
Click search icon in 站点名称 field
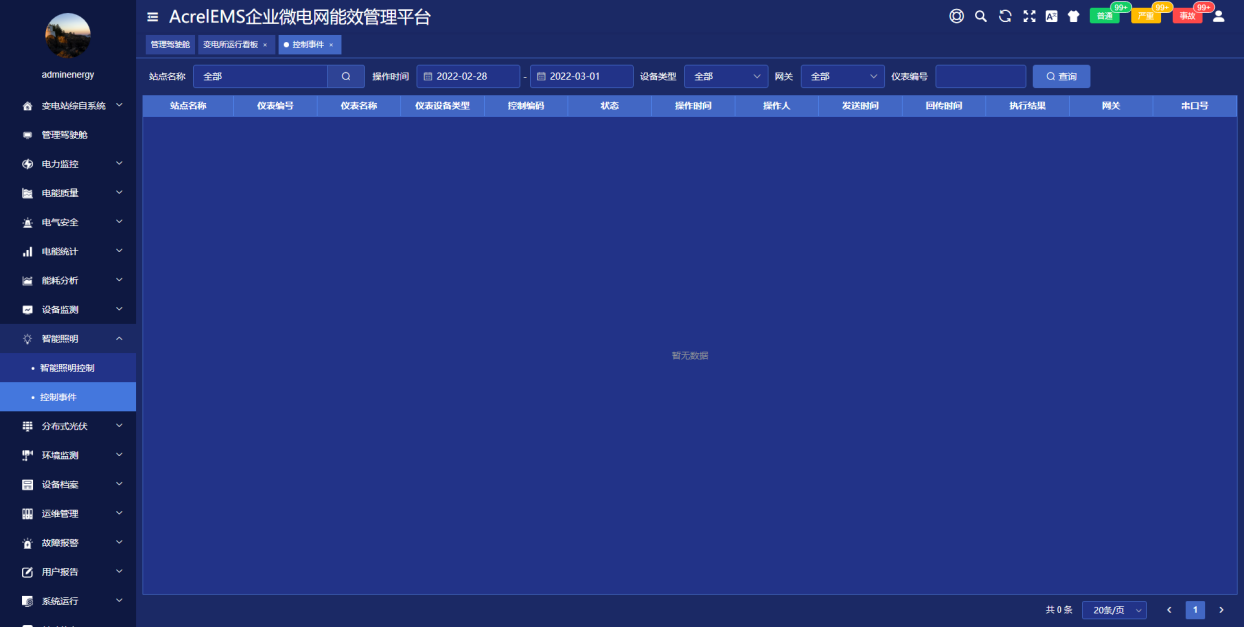[346, 77]
